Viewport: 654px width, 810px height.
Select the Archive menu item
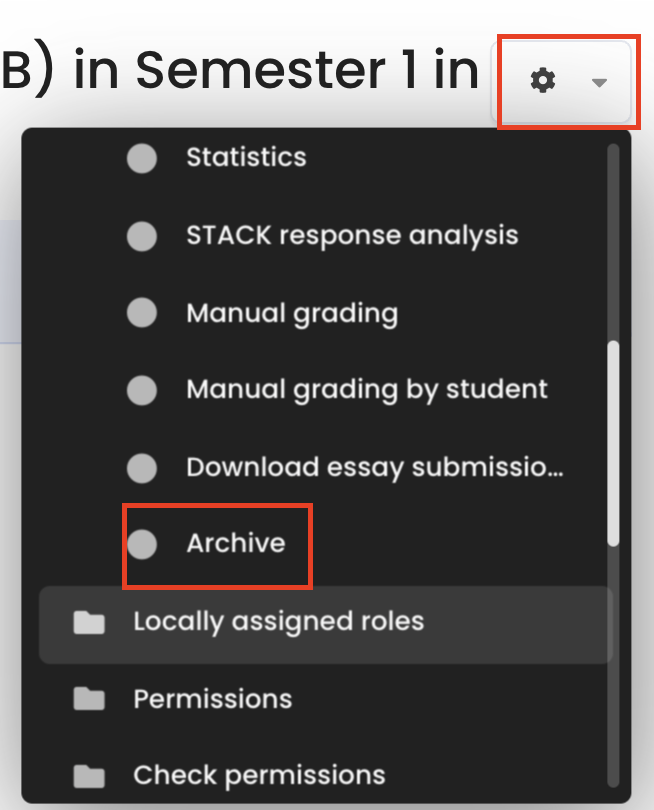coord(236,544)
